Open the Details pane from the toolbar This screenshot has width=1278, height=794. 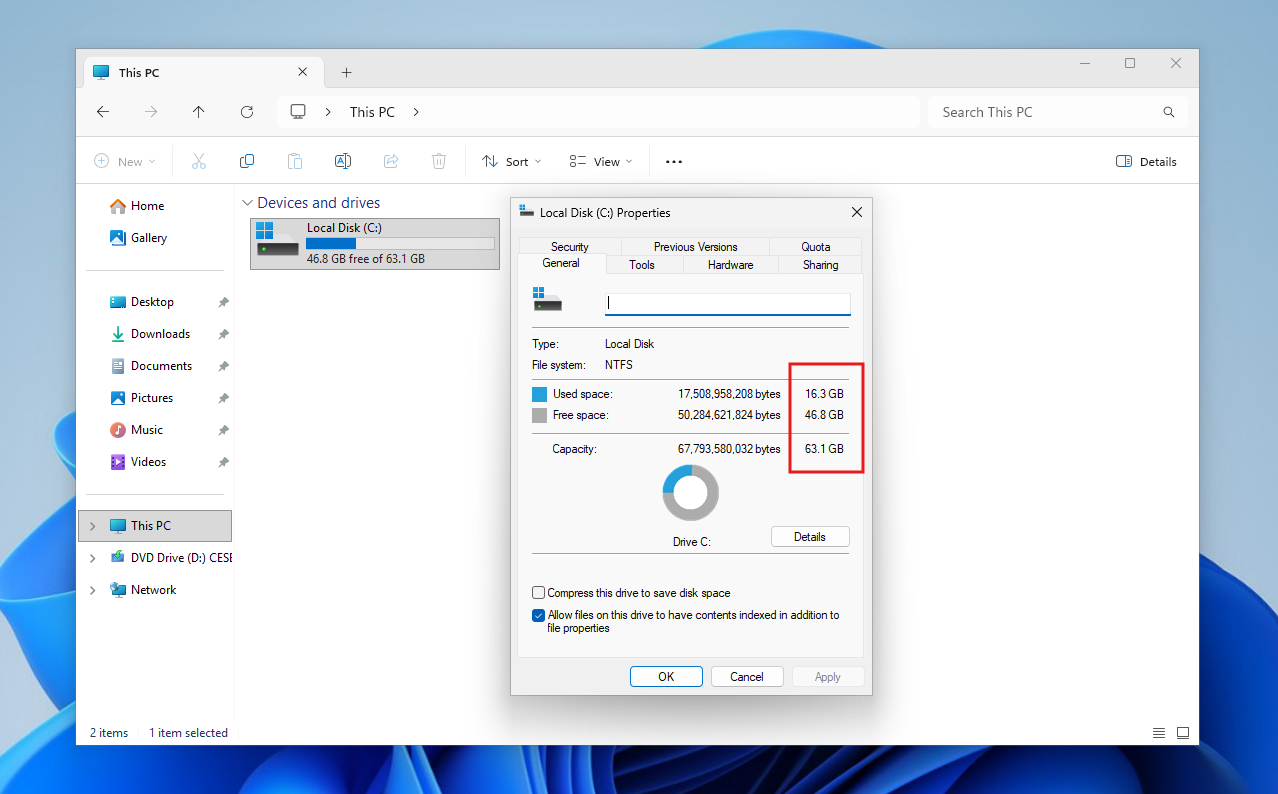coord(1146,161)
